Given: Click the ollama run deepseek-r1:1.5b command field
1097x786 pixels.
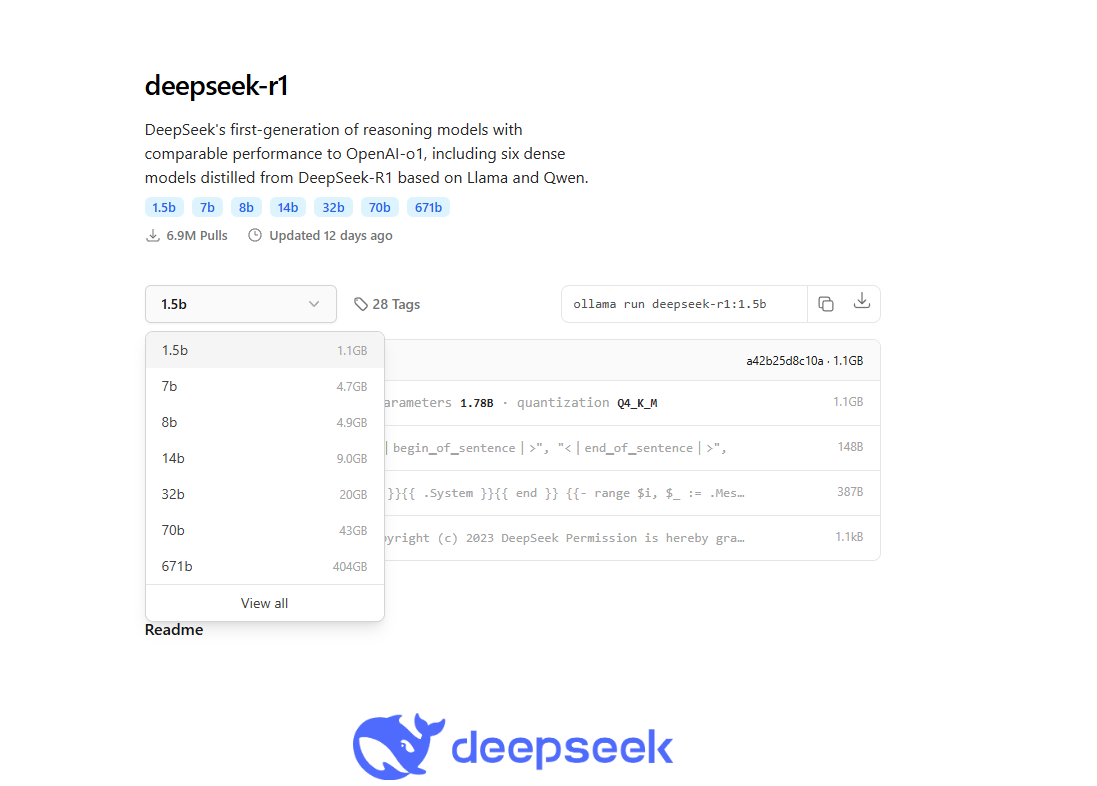Looking at the screenshot, I should tap(684, 304).
